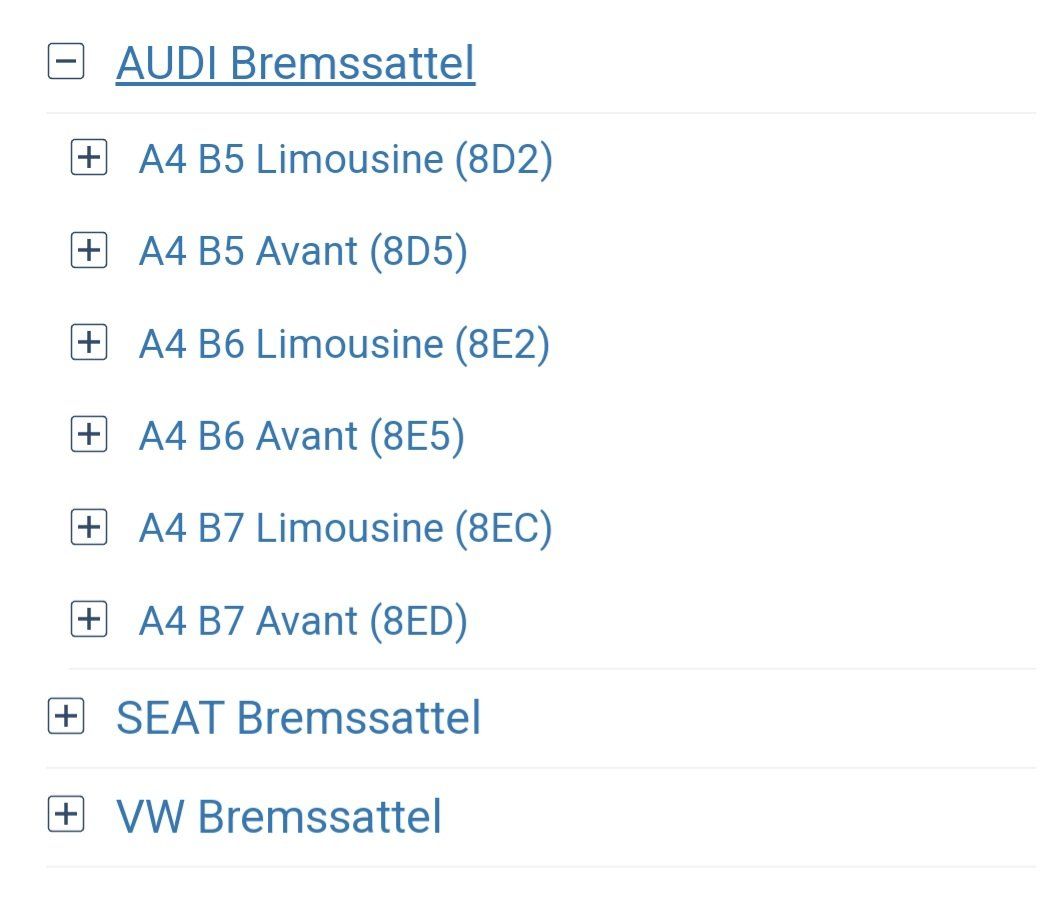Choose A4 B6 Limousine (8E2) model
This screenshot has width=1058, height=900.
[x=344, y=344]
